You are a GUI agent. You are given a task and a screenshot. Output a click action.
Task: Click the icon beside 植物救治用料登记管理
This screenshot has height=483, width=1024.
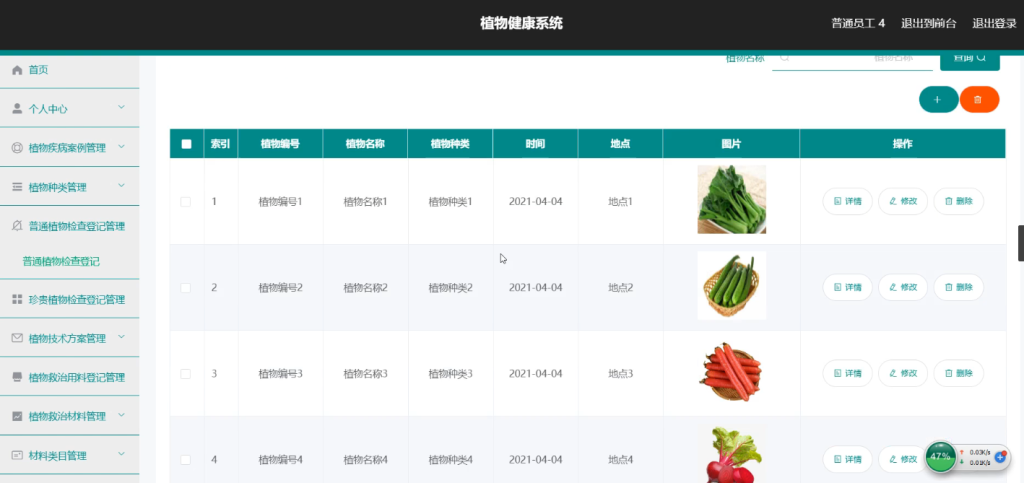tap(17, 377)
